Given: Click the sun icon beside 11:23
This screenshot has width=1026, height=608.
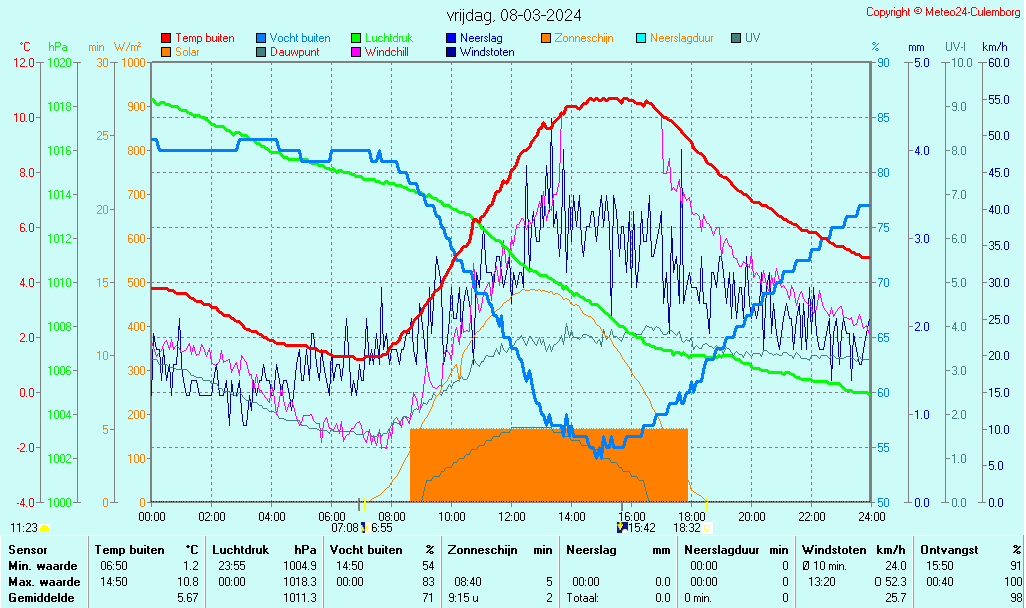Looking at the screenshot, I should click(x=45, y=527).
